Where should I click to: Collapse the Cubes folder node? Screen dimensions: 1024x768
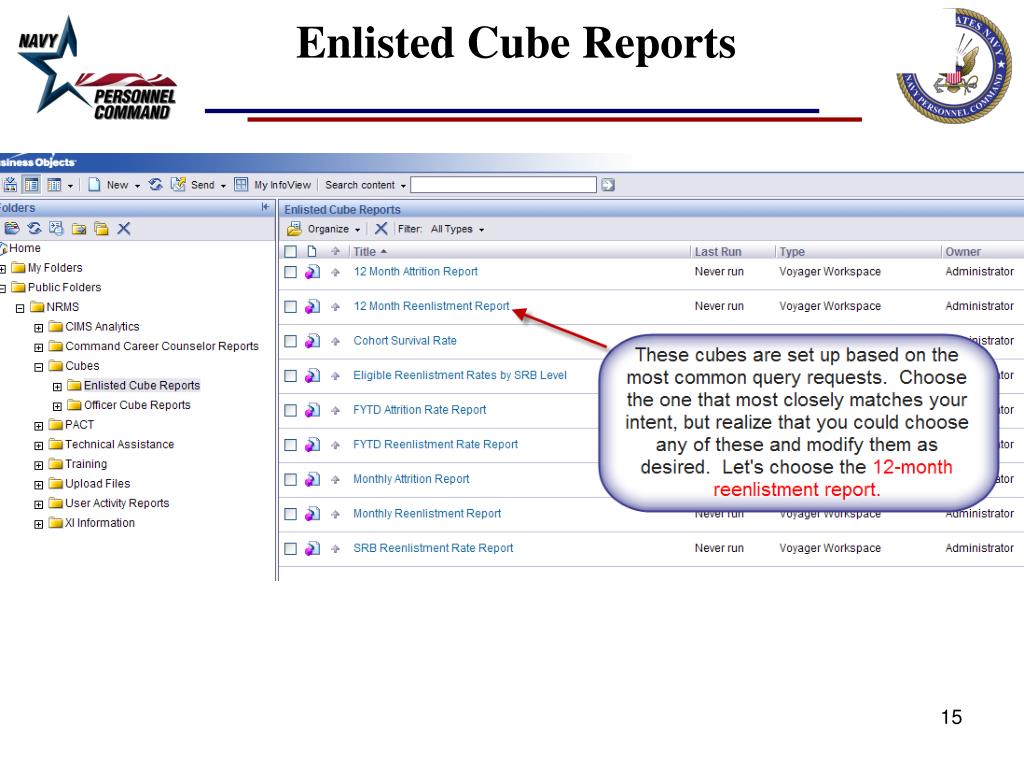tap(39, 367)
